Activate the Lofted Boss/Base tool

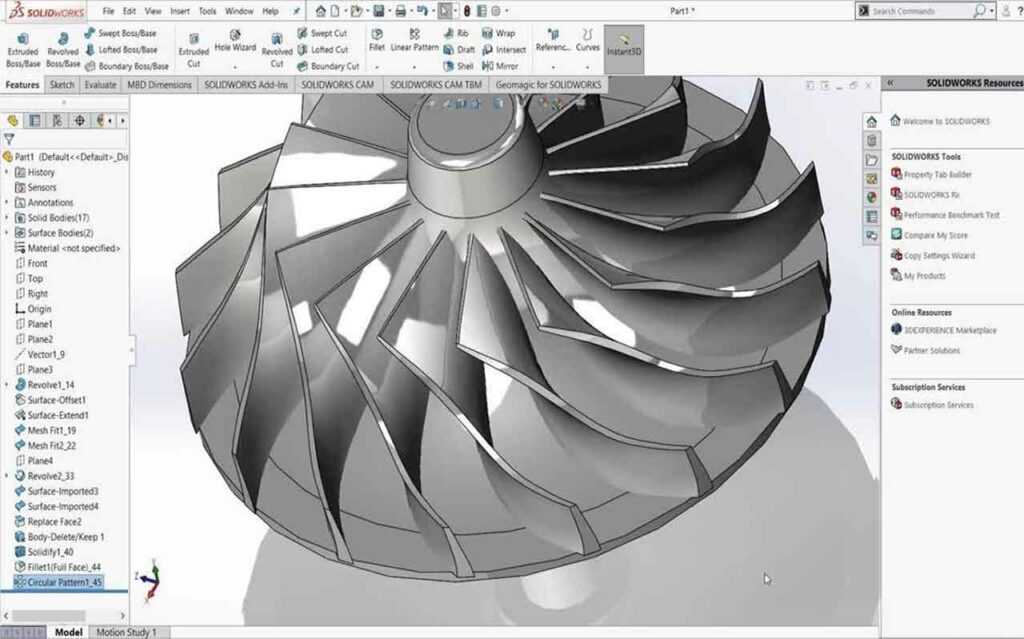(121, 50)
